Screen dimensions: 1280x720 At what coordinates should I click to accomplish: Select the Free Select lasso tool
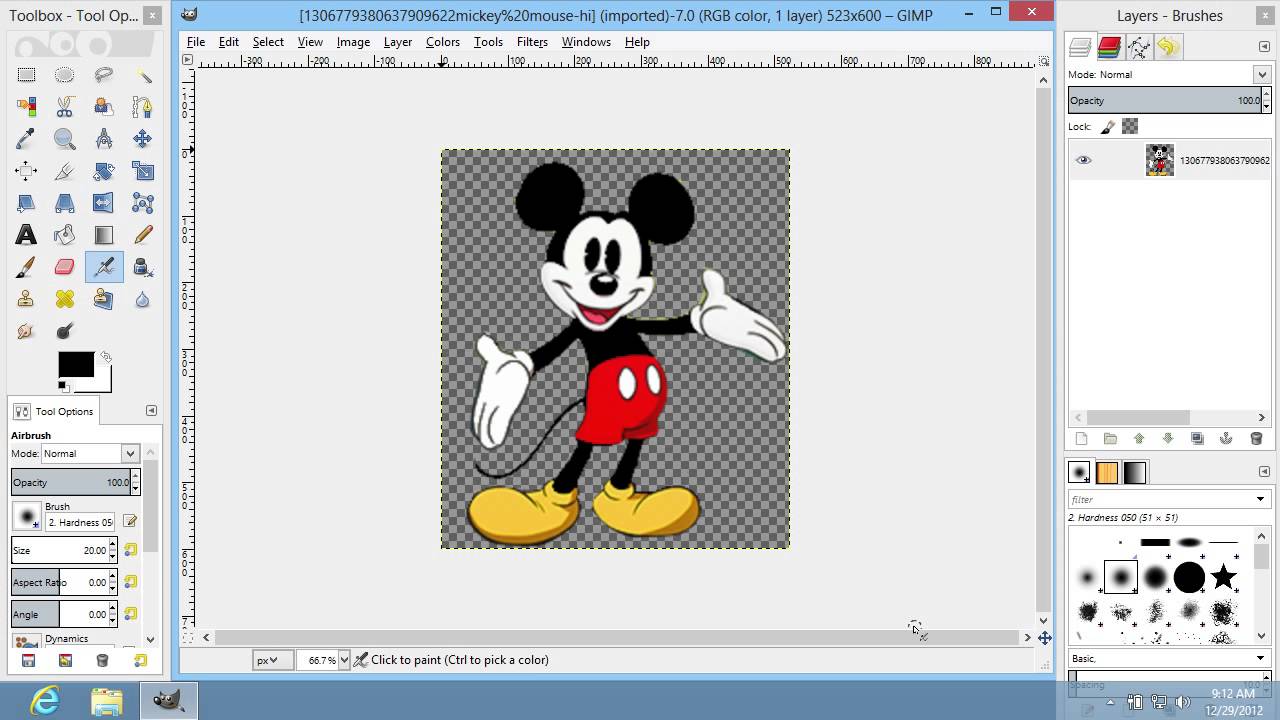103,75
